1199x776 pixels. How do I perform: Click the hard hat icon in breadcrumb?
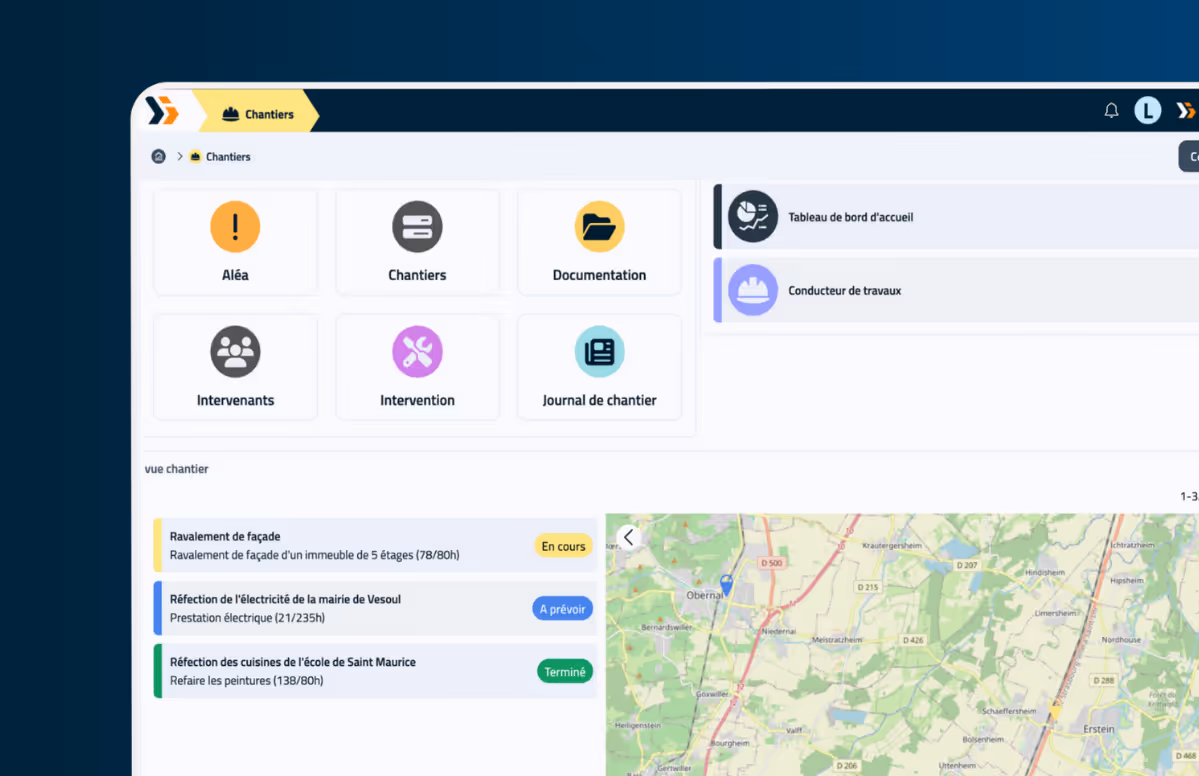pyautogui.click(x=195, y=157)
